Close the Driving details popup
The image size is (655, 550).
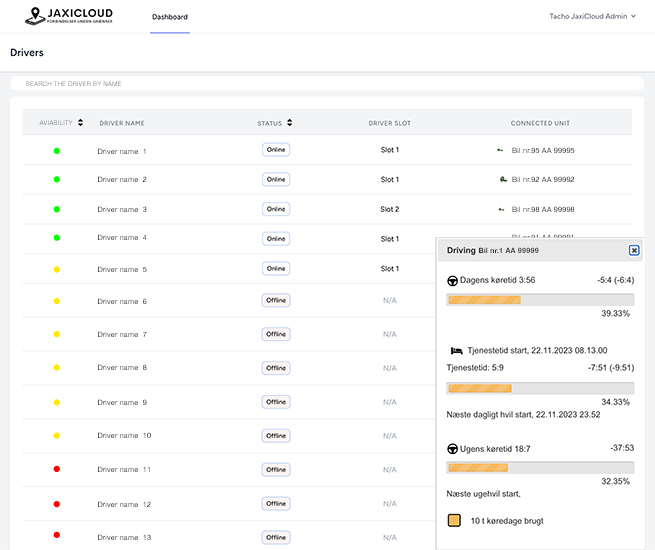(x=634, y=250)
